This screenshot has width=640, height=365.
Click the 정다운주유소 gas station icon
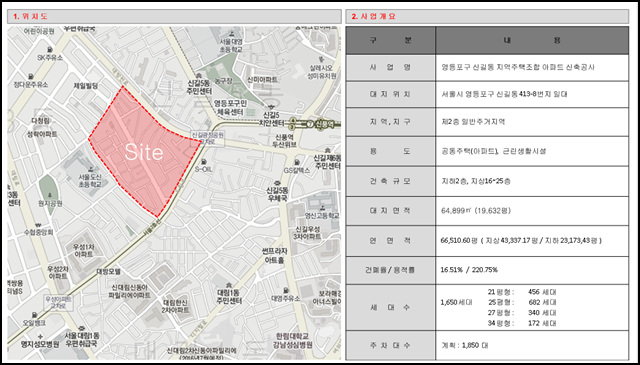point(31,76)
